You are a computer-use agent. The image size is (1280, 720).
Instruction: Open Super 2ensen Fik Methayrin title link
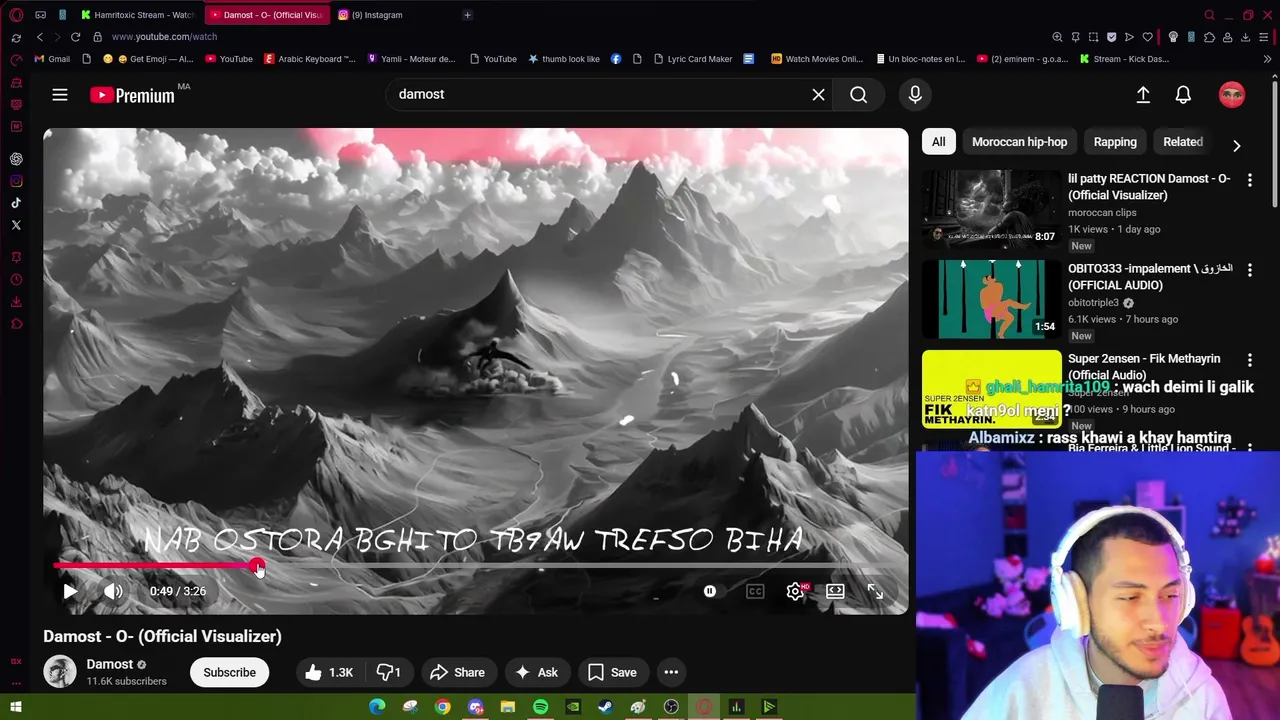pyautogui.click(x=1144, y=367)
